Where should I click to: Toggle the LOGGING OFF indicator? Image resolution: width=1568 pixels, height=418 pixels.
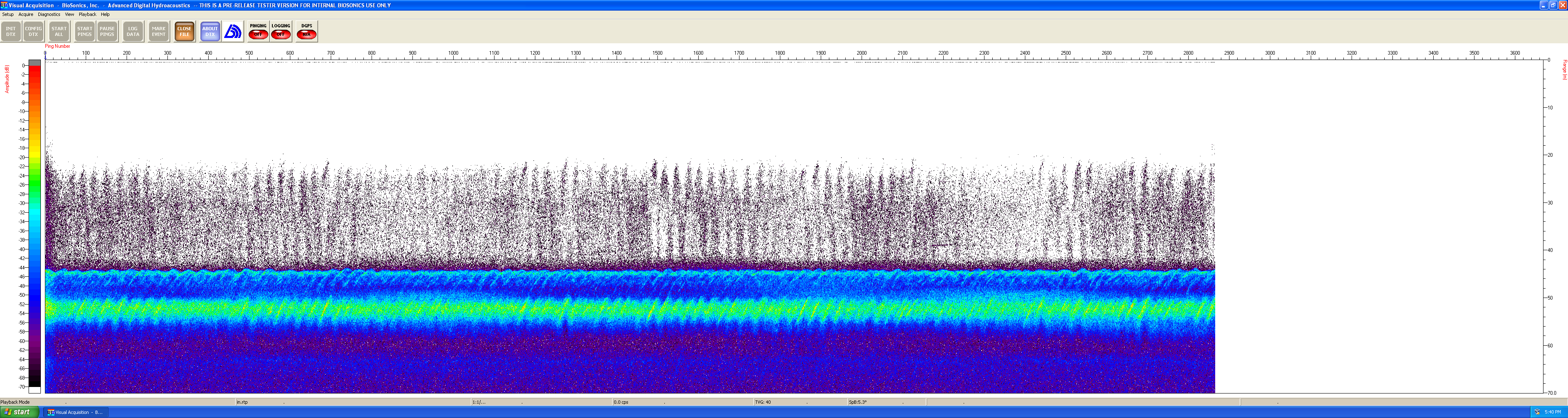[281, 32]
